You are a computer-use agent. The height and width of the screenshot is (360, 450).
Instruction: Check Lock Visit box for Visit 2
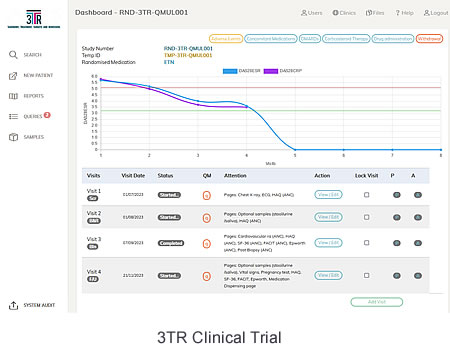pyautogui.click(x=367, y=217)
